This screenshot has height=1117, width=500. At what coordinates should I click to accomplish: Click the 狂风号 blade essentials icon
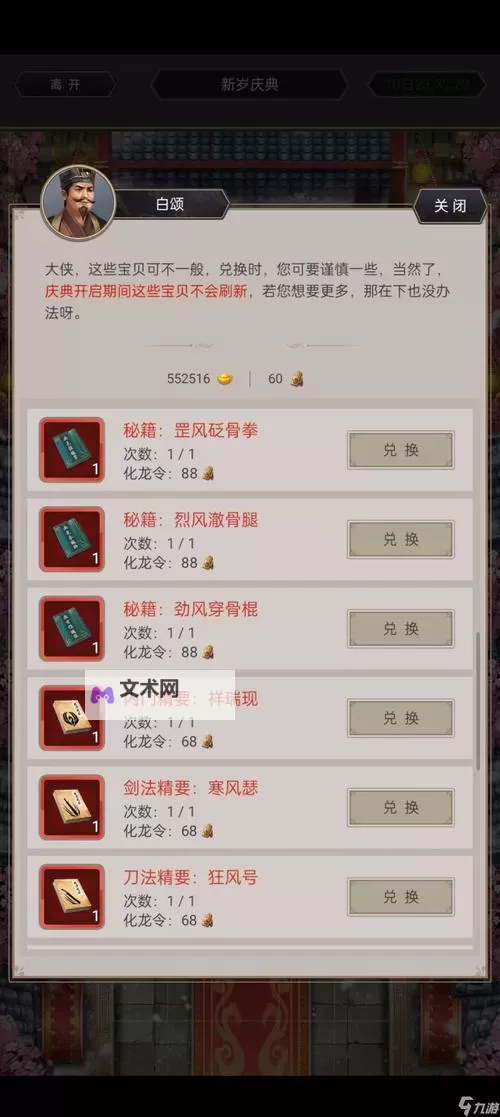point(72,897)
